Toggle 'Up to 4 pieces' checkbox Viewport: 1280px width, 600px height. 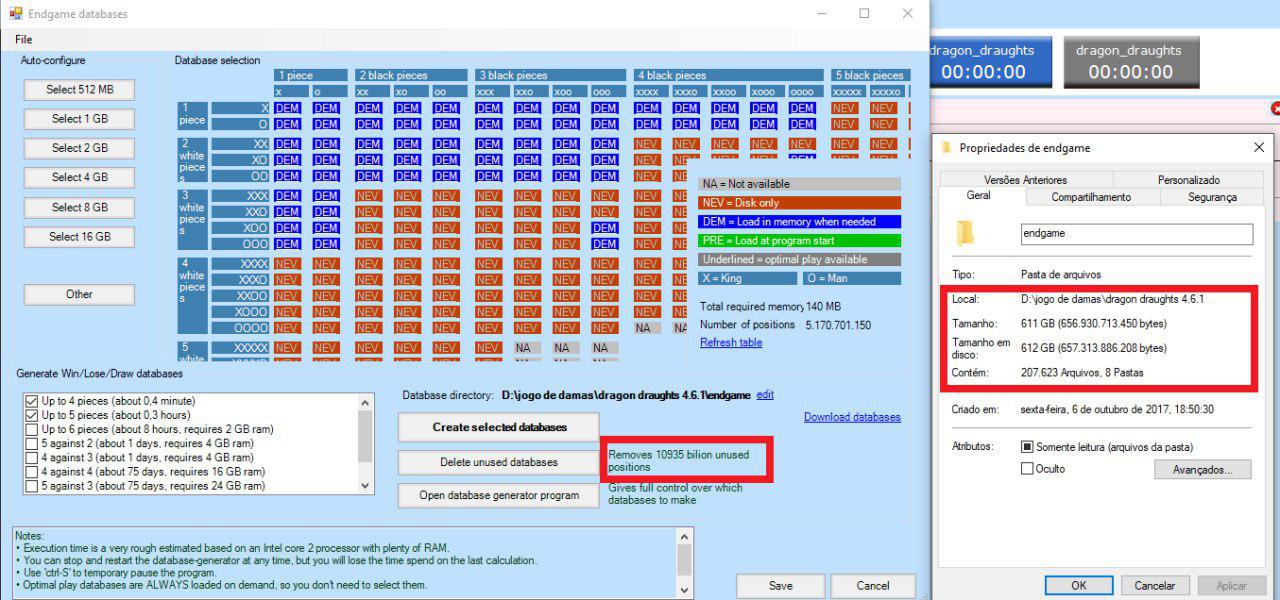coord(32,401)
